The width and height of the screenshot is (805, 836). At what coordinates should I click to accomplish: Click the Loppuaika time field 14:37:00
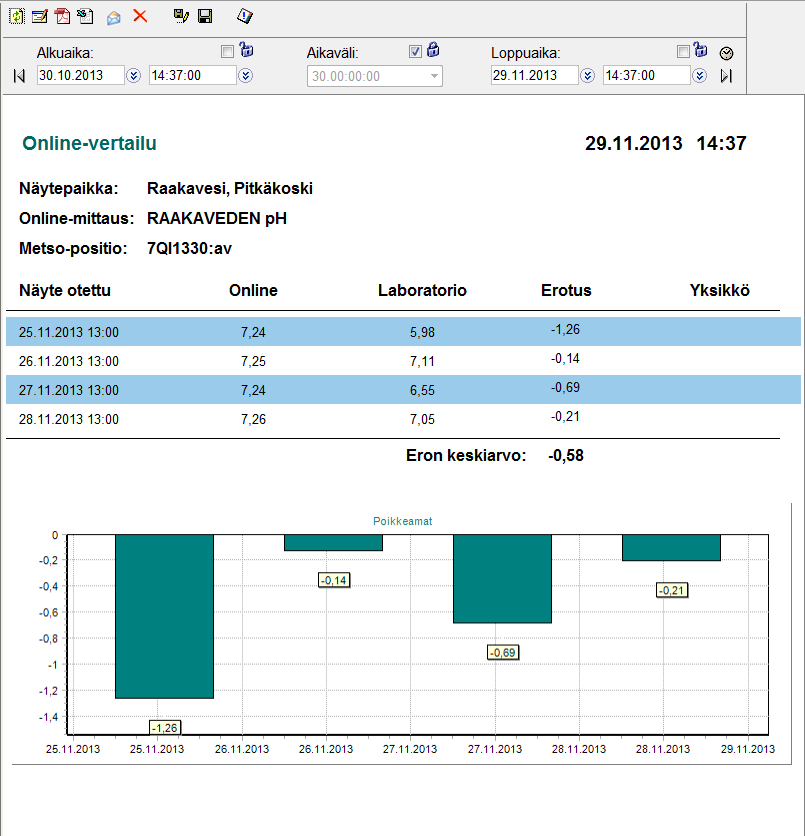tap(647, 75)
